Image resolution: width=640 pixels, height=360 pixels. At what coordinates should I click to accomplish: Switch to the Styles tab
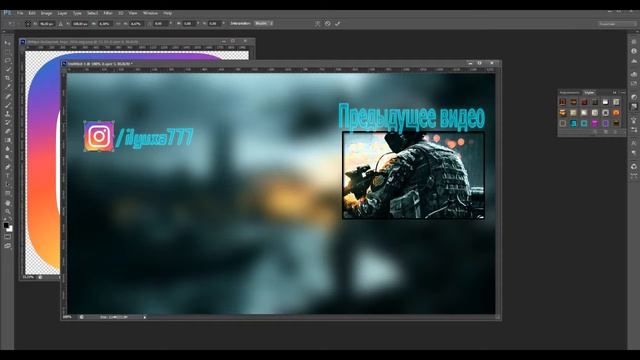pyautogui.click(x=589, y=93)
